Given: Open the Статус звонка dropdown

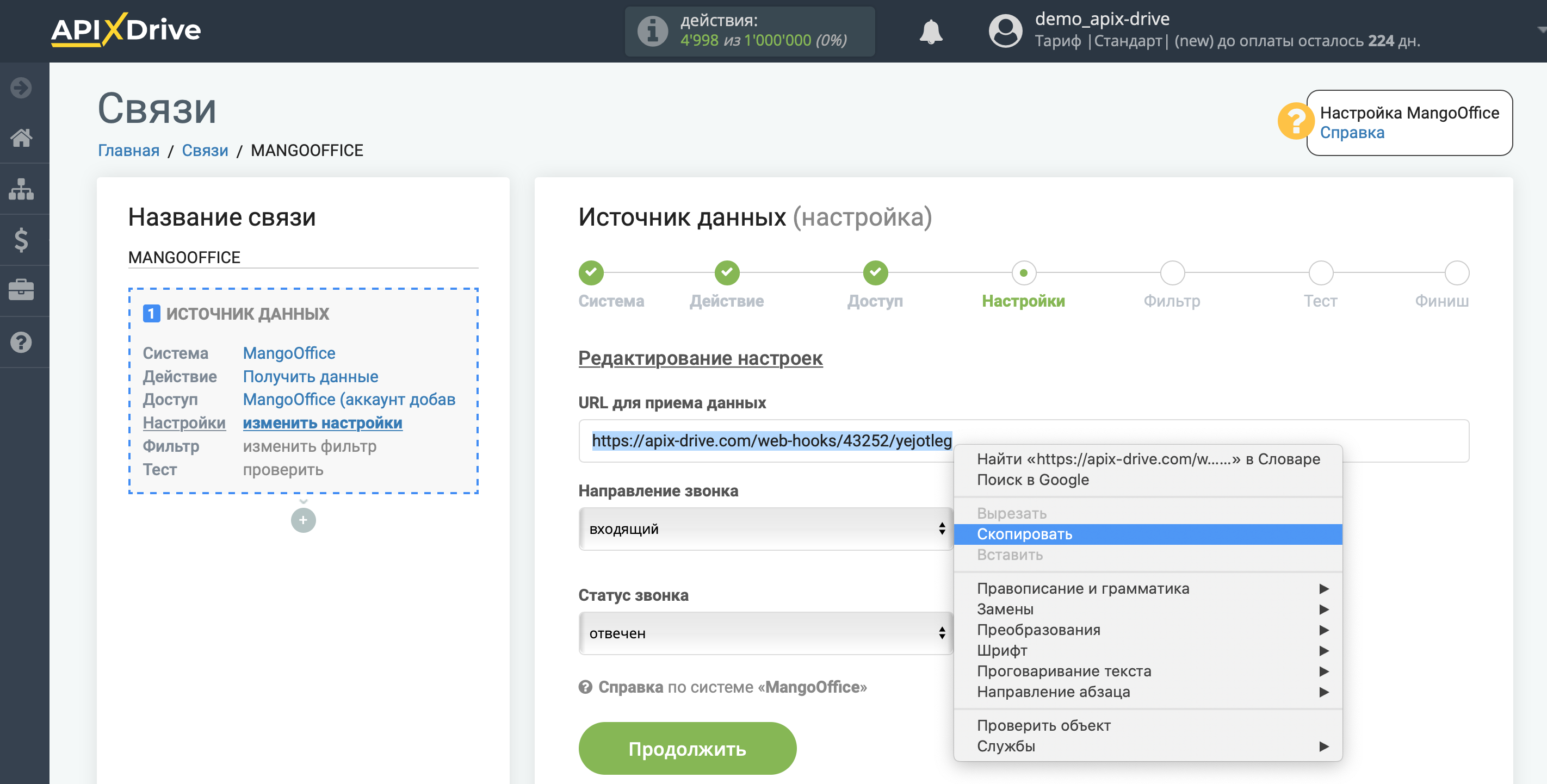Looking at the screenshot, I should coord(765,633).
